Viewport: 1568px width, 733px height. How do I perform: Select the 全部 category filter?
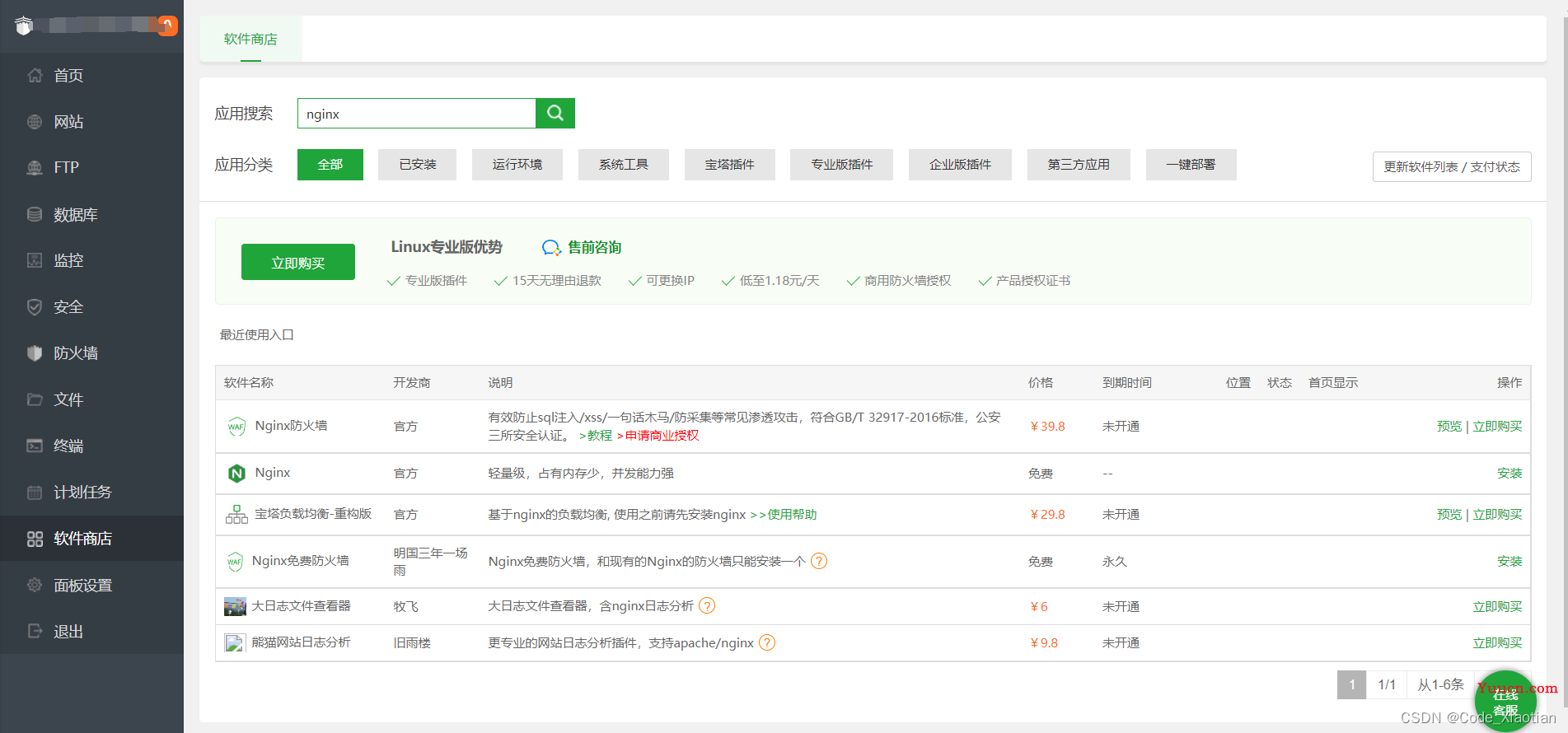coord(330,165)
